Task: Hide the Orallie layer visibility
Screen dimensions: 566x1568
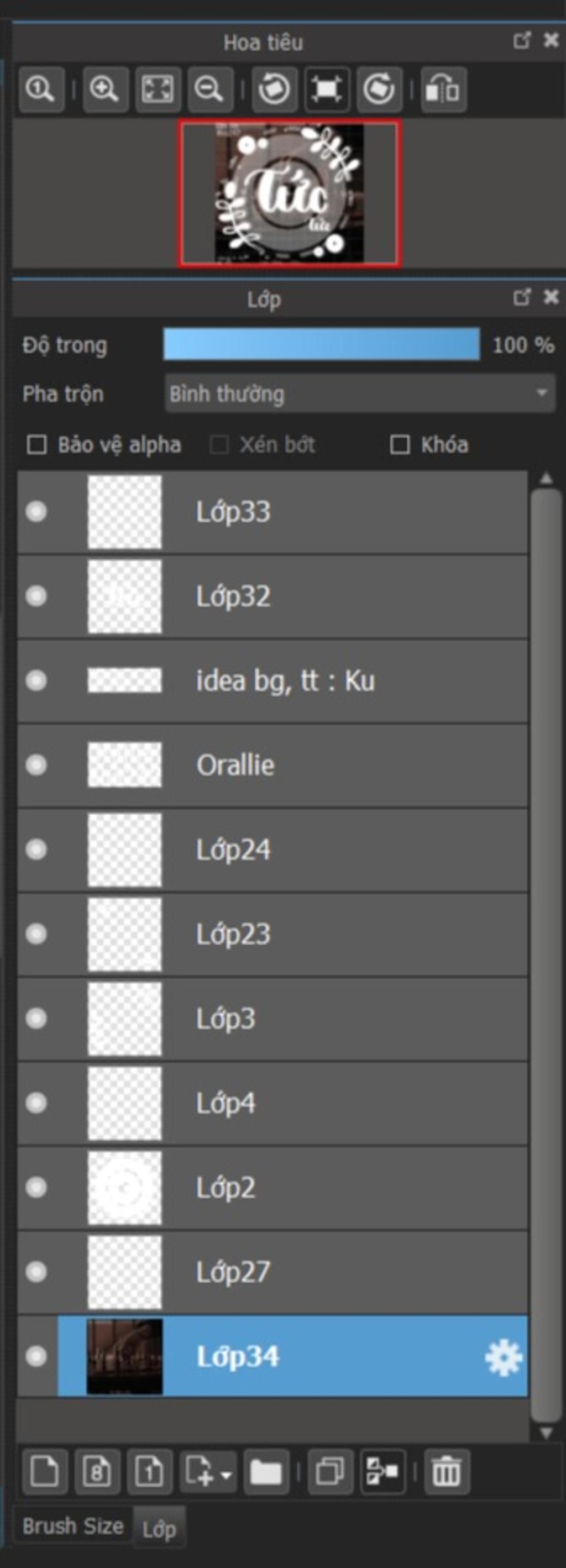Action: coord(36,764)
